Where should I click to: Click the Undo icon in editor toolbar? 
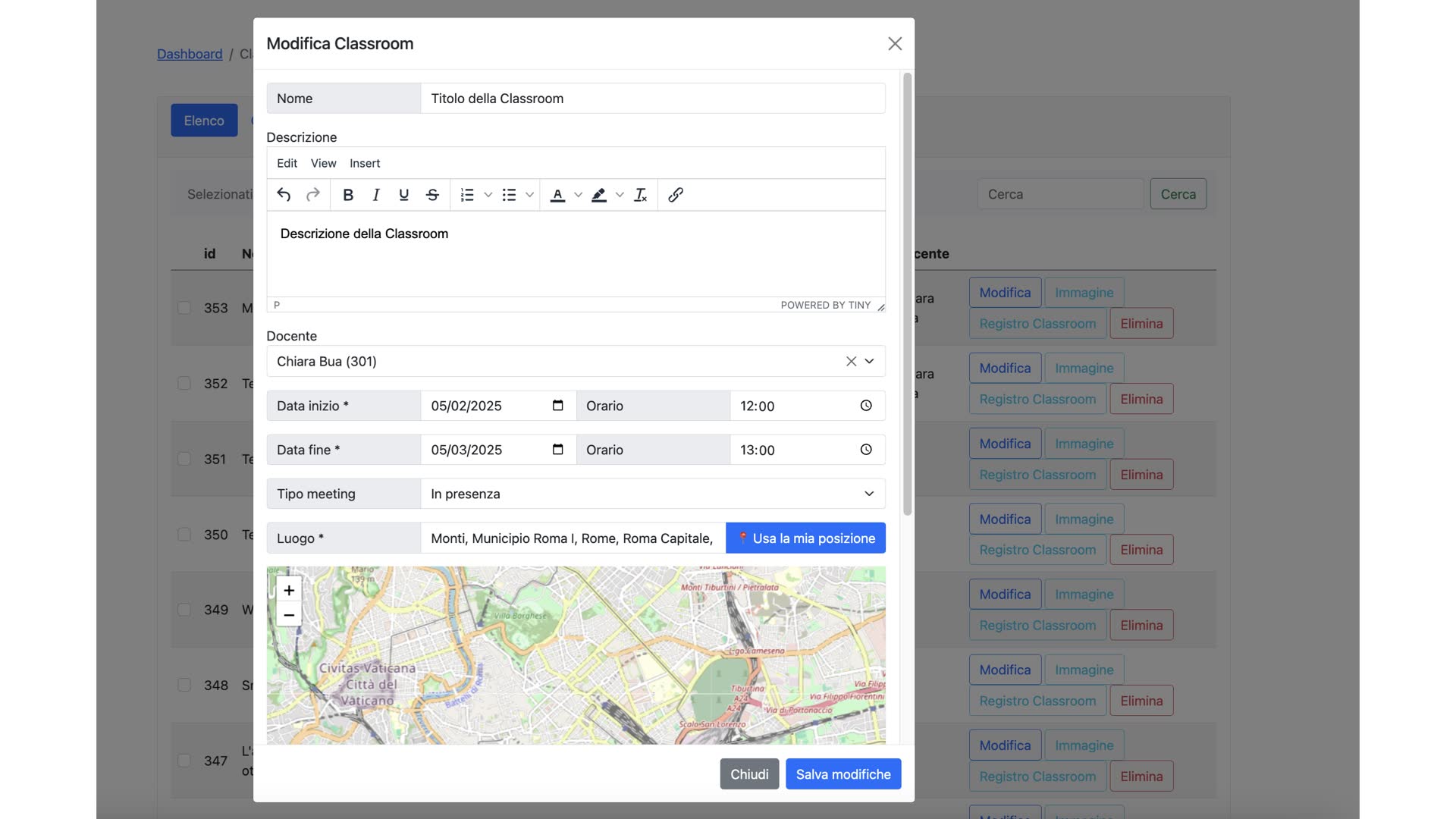[x=284, y=195]
